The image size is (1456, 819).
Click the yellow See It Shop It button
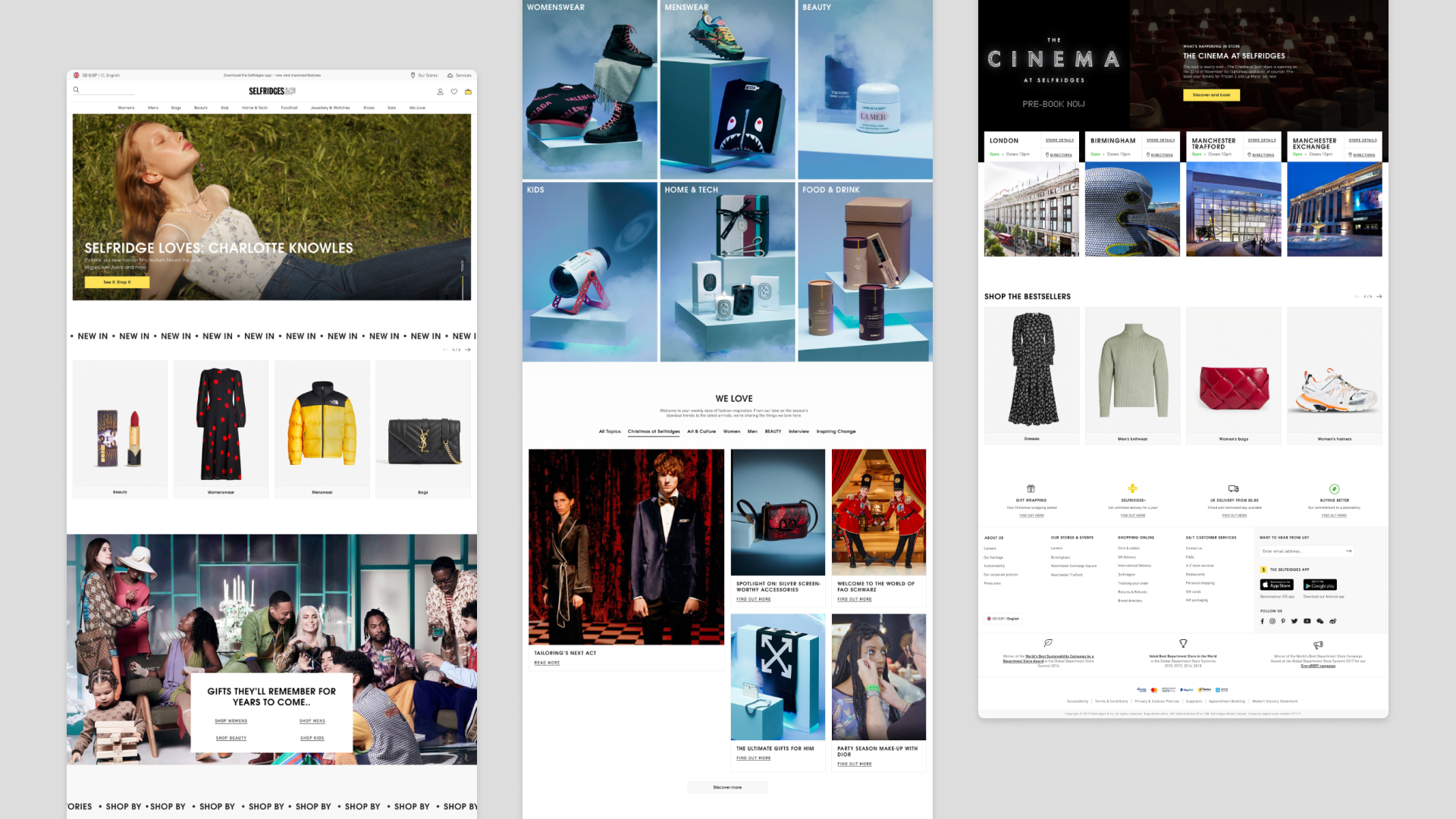[117, 282]
